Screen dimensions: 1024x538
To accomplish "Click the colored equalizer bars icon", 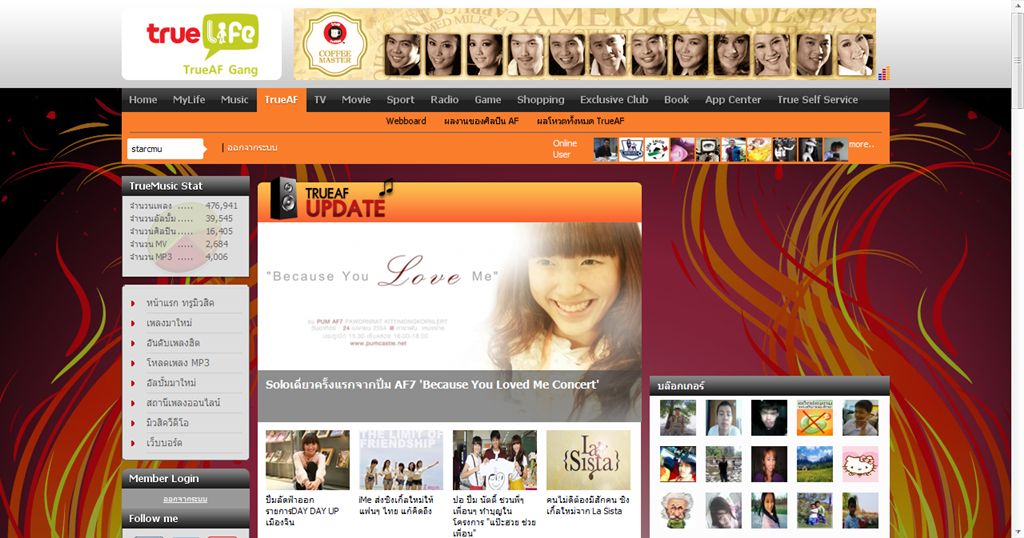I will click(884, 73).
